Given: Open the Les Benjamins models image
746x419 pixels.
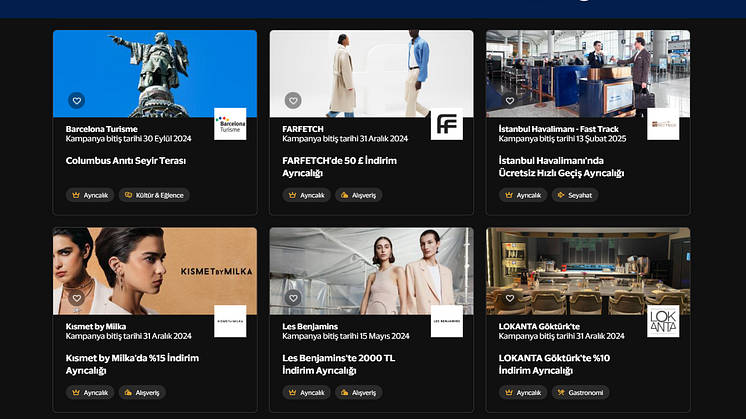Looking at the screenshot, I should pyautogui.click(x=372, y=271).
